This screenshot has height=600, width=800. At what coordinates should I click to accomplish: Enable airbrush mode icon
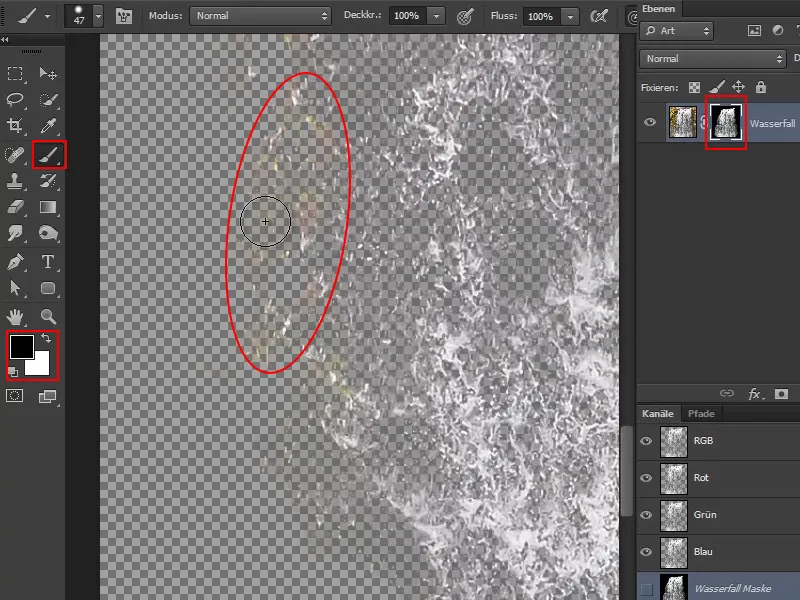tap(598, 16)
